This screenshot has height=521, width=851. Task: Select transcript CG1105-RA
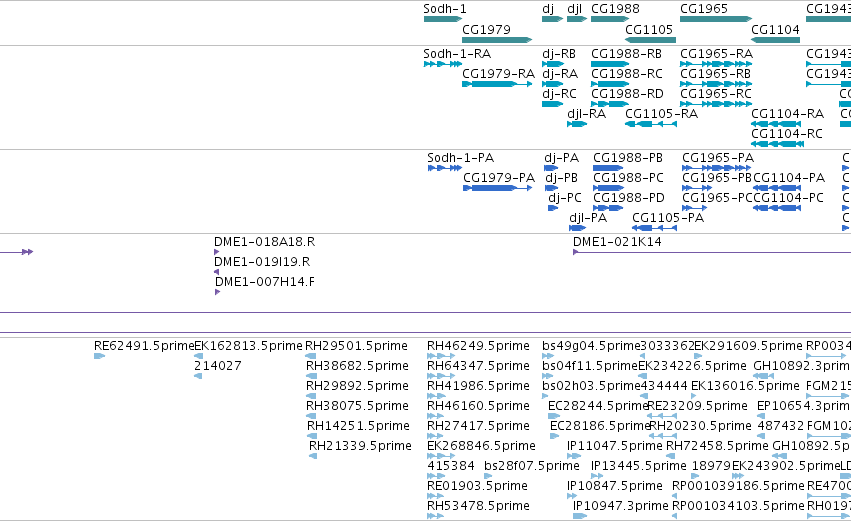[x=651, y=124]
